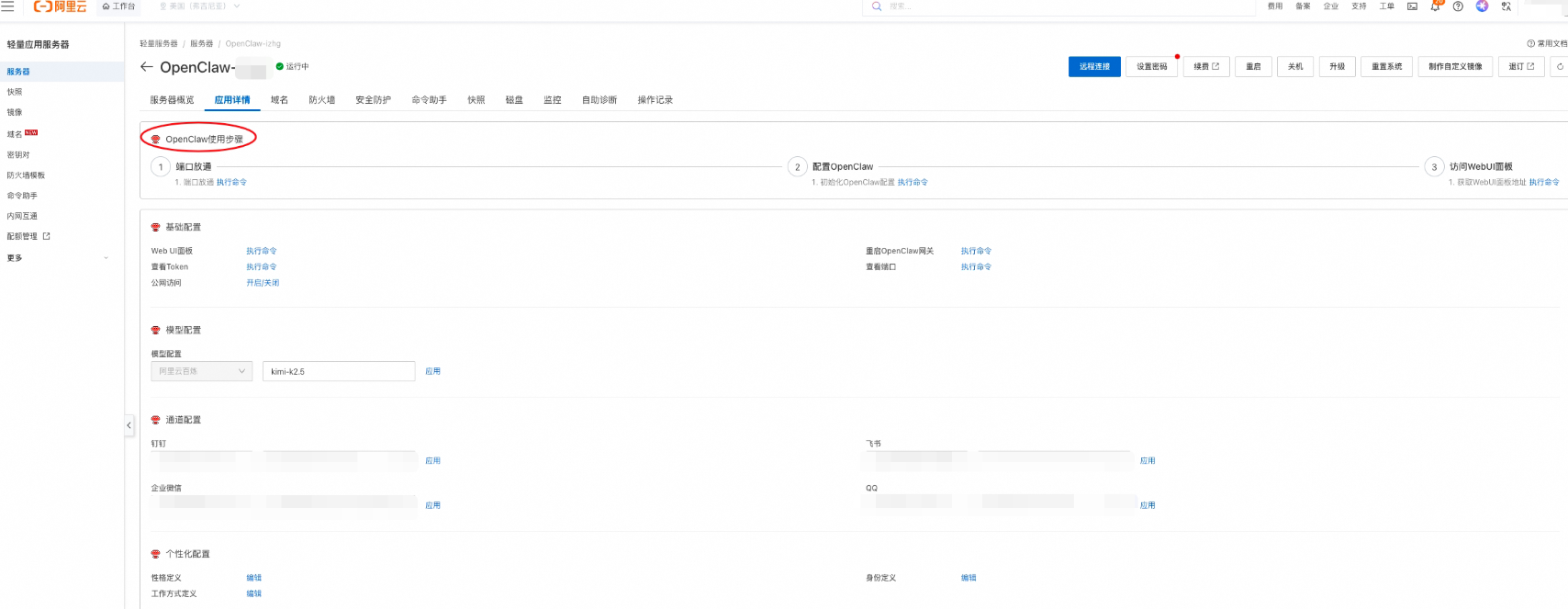Click the 重置系统 button

1387,66
